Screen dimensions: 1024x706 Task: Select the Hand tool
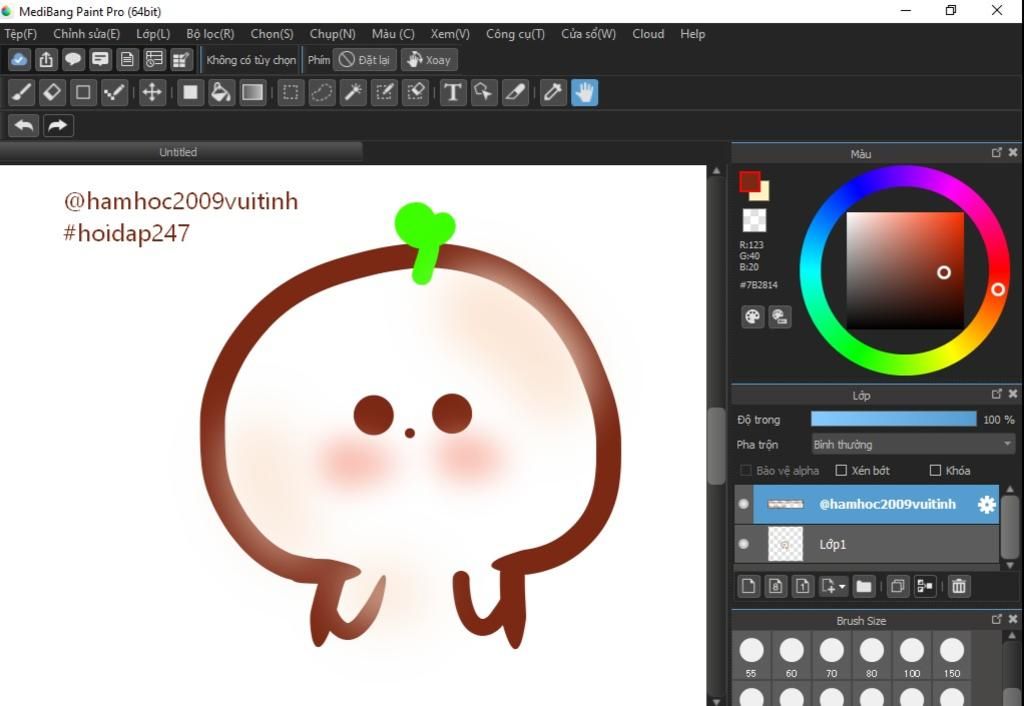pos(584,92)
